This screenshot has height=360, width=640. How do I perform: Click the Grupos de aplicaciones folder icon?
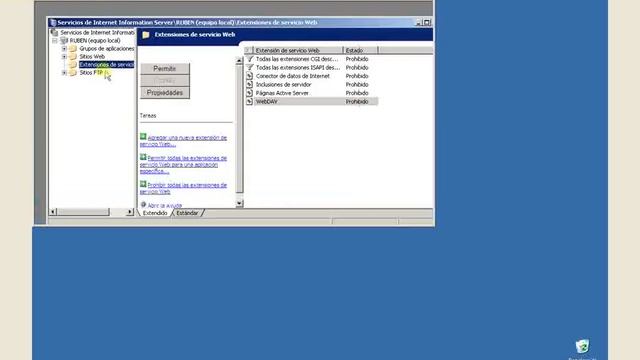73,49
